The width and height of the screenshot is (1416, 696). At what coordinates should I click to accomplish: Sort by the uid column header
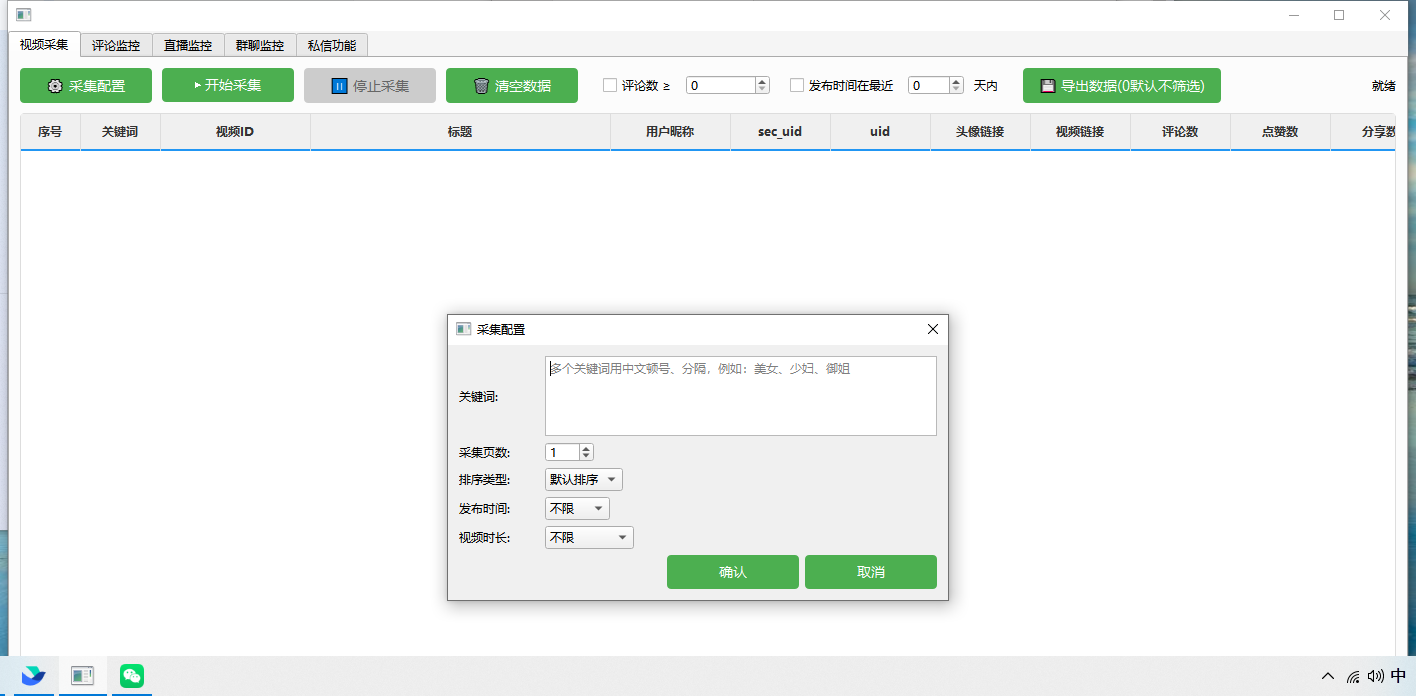point(880,132)
